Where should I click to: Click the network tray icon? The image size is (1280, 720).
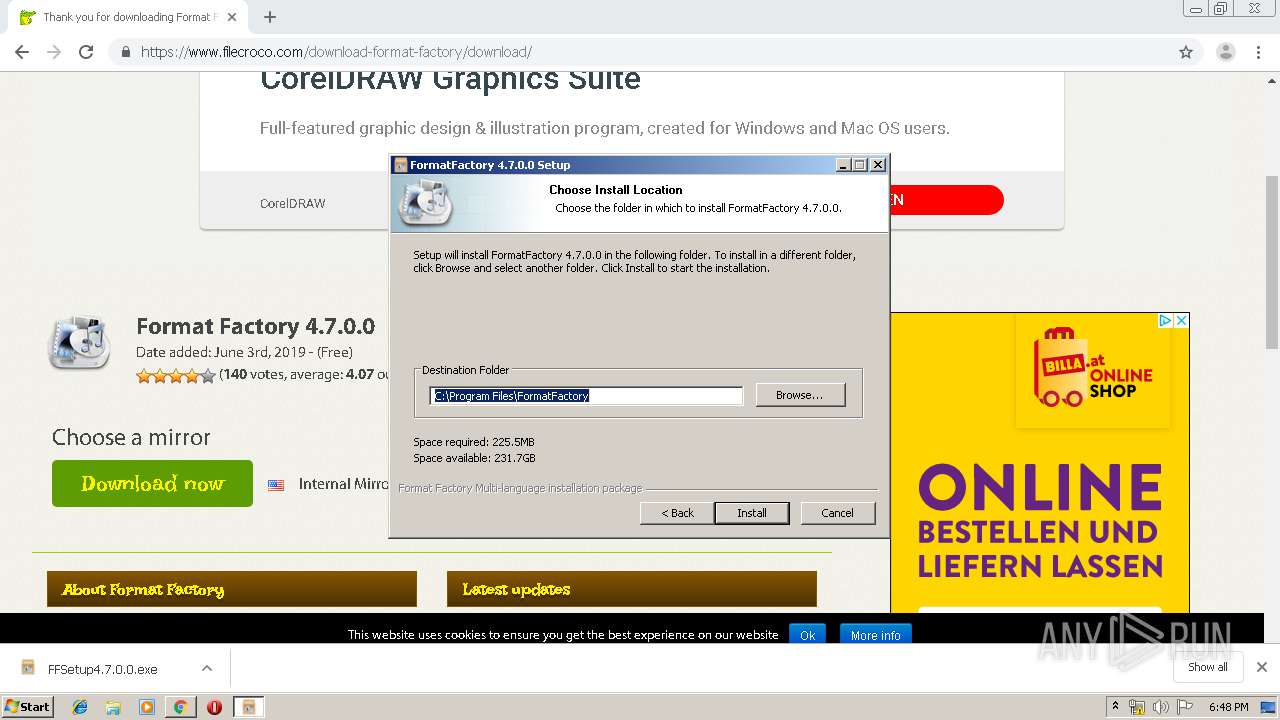click(x=1137, y=707)
